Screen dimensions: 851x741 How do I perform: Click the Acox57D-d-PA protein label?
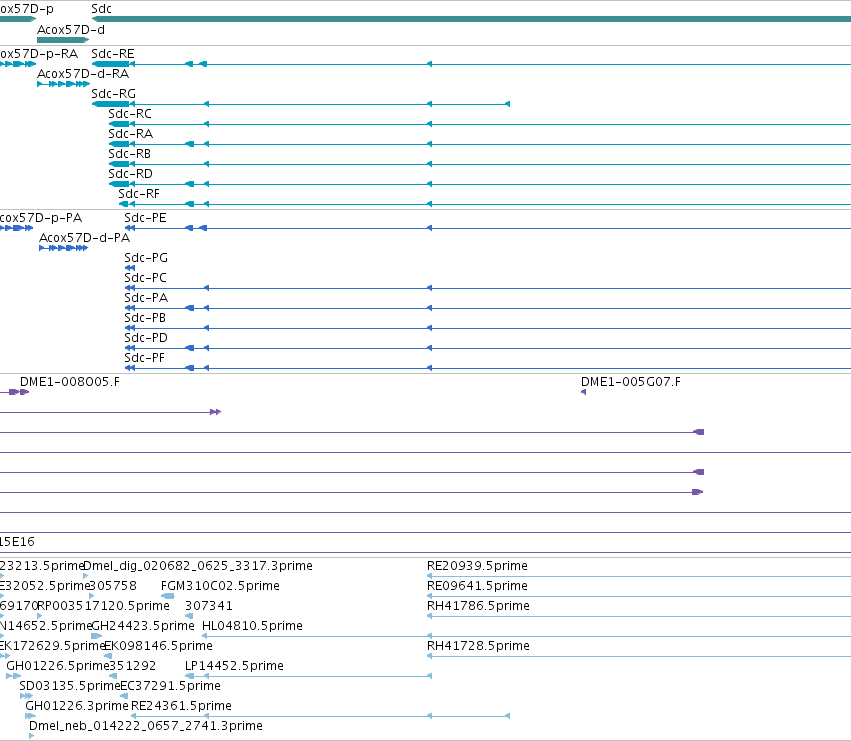(85, 238)
